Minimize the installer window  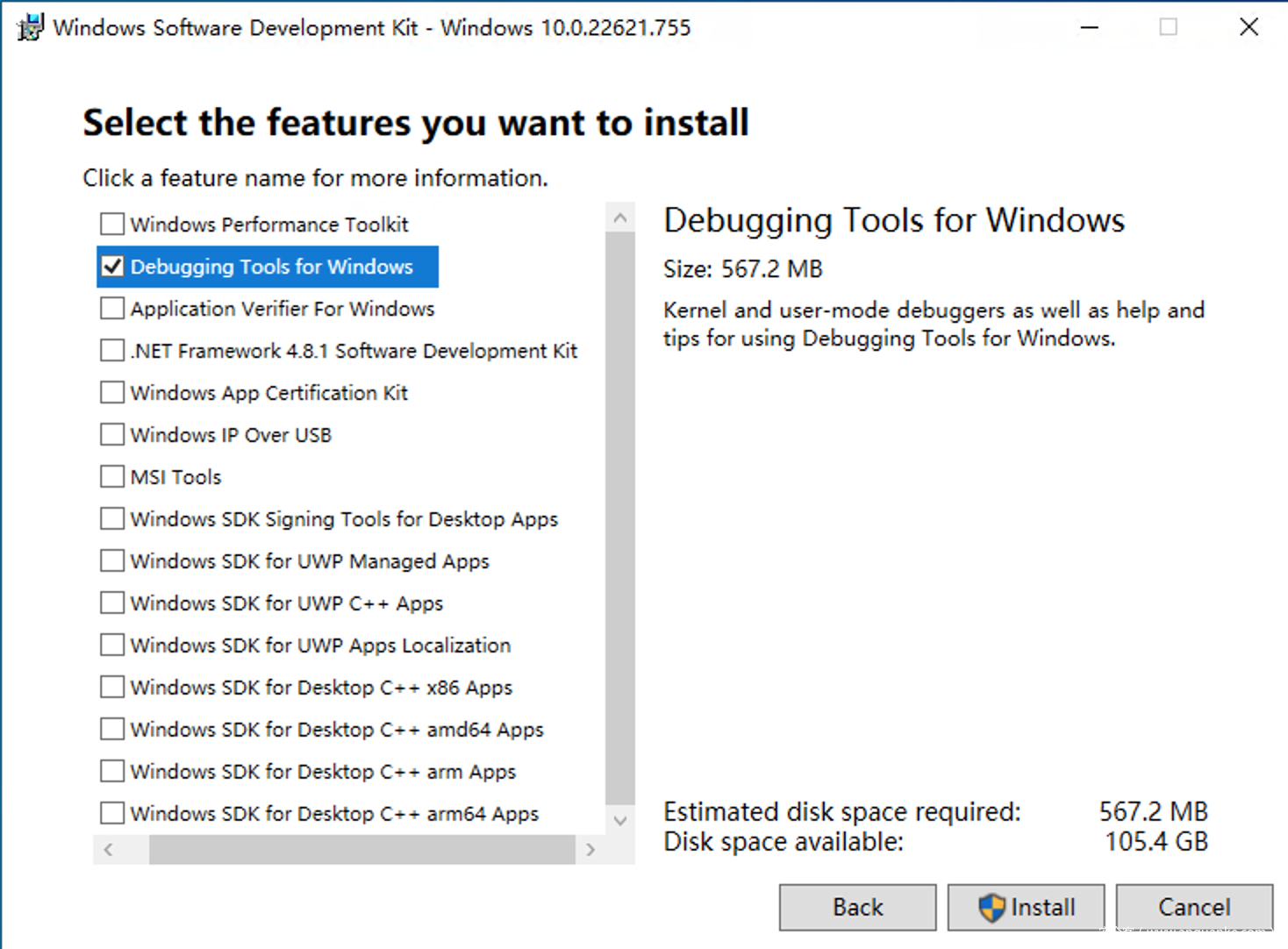click(1090, 27)
